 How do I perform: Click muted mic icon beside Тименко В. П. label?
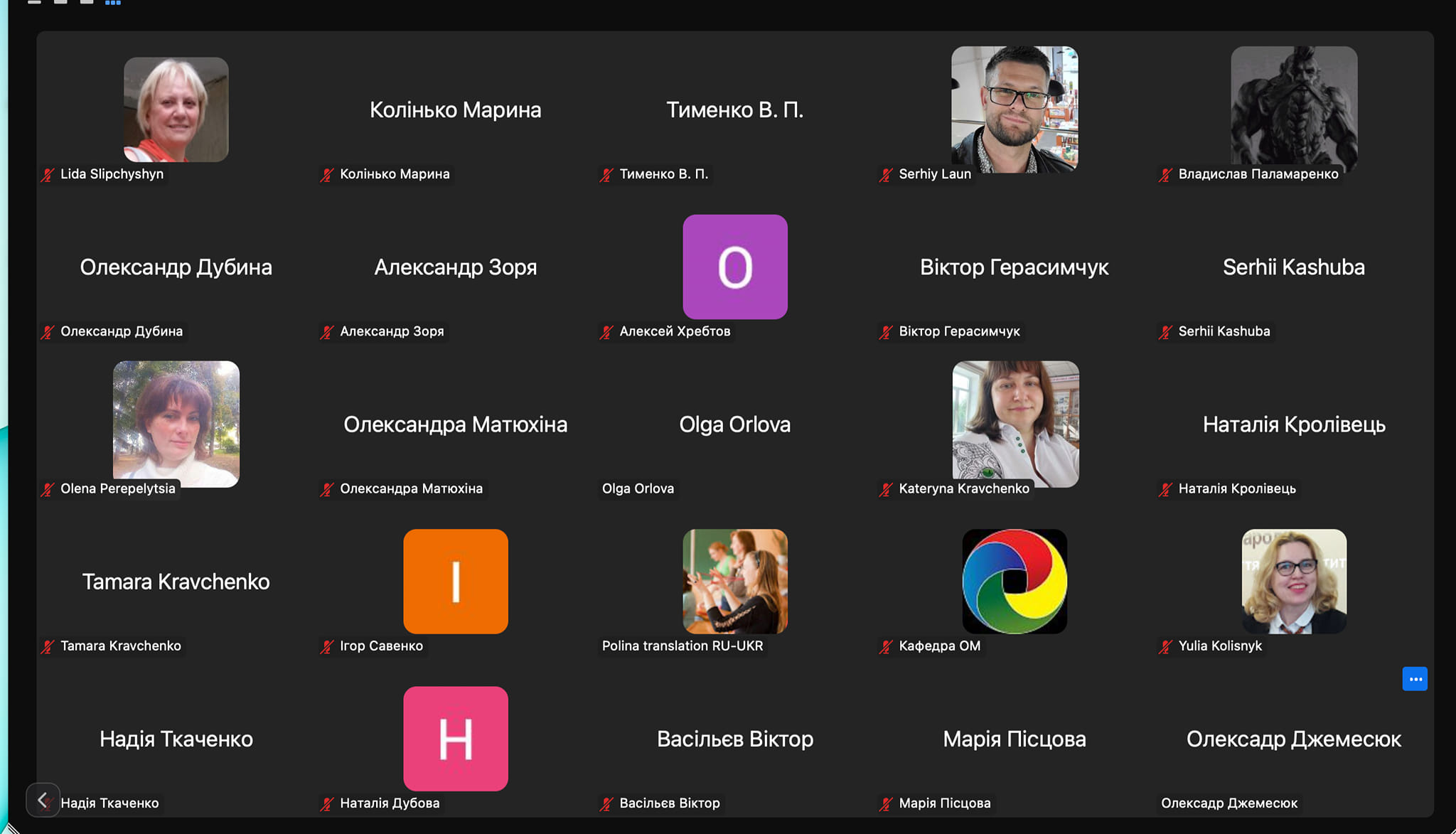pyautogui.click(x=606, y=175)
